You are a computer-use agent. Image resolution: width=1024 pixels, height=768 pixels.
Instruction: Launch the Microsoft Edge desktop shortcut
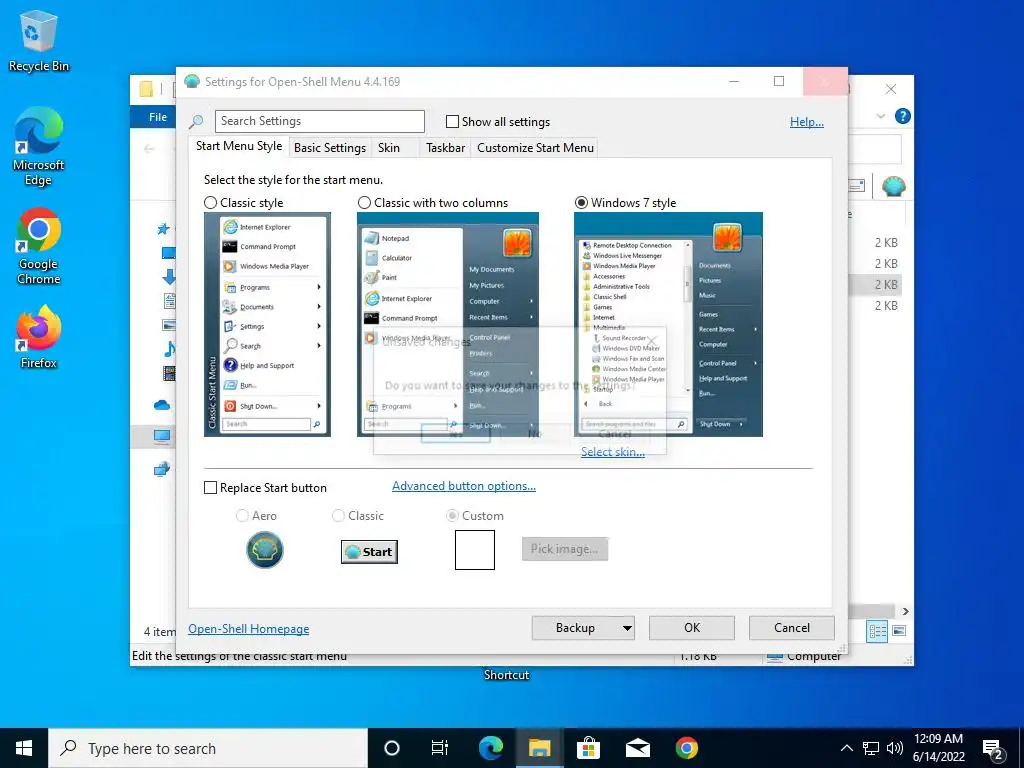pyautogui.click(x=38, y=146)
